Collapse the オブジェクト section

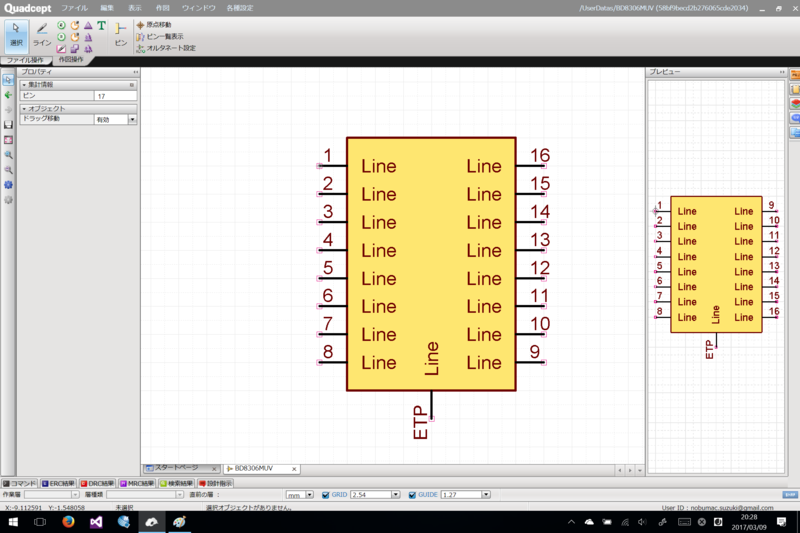pos(23,109)
